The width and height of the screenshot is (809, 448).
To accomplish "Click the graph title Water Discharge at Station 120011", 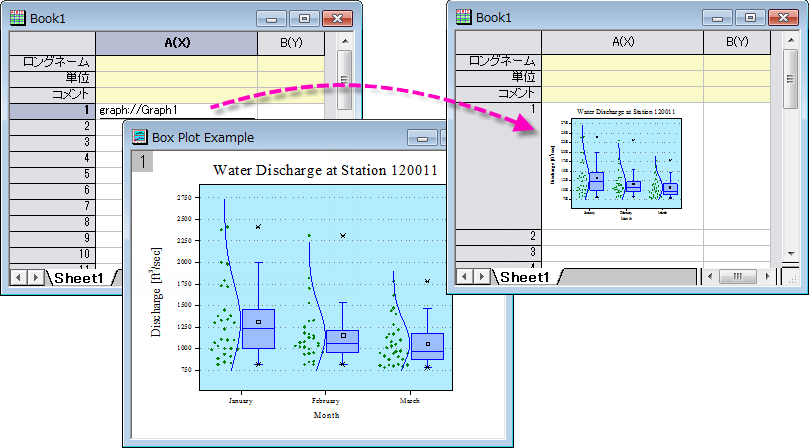I will (325, 170).
